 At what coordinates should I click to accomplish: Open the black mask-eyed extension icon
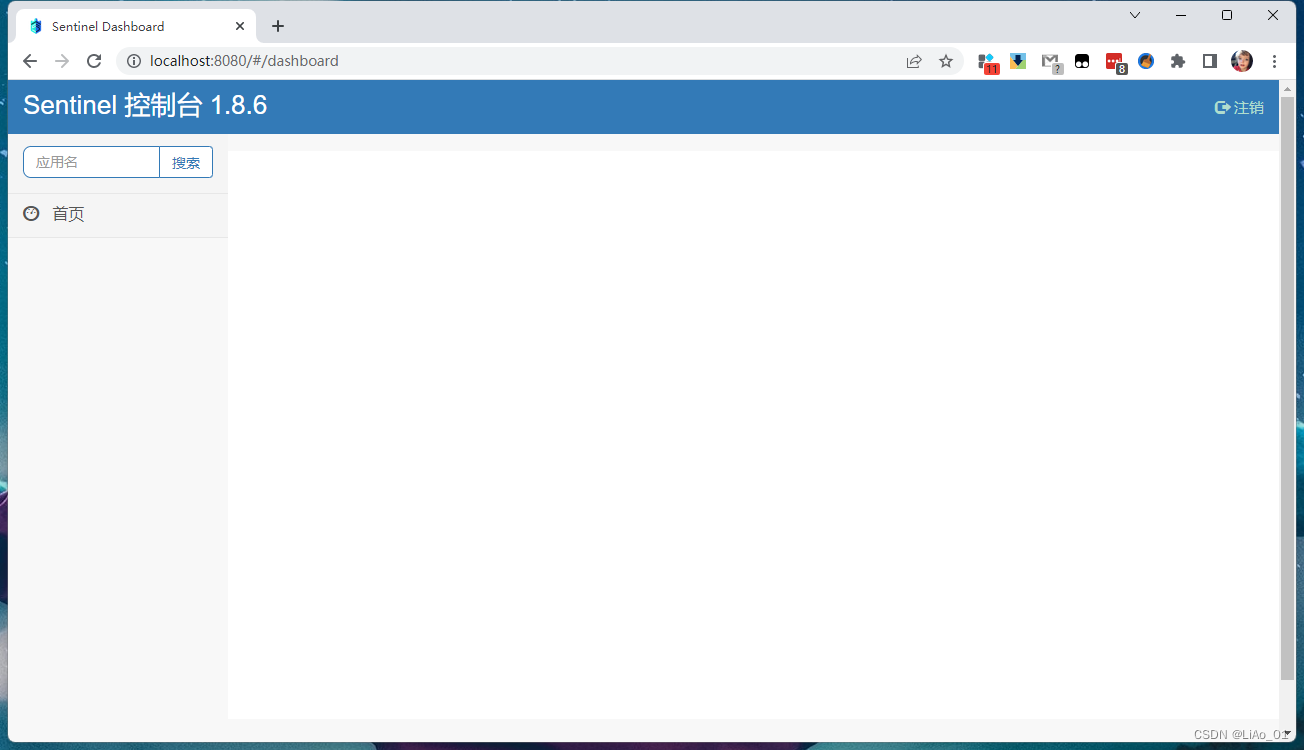click(1082, 61)
